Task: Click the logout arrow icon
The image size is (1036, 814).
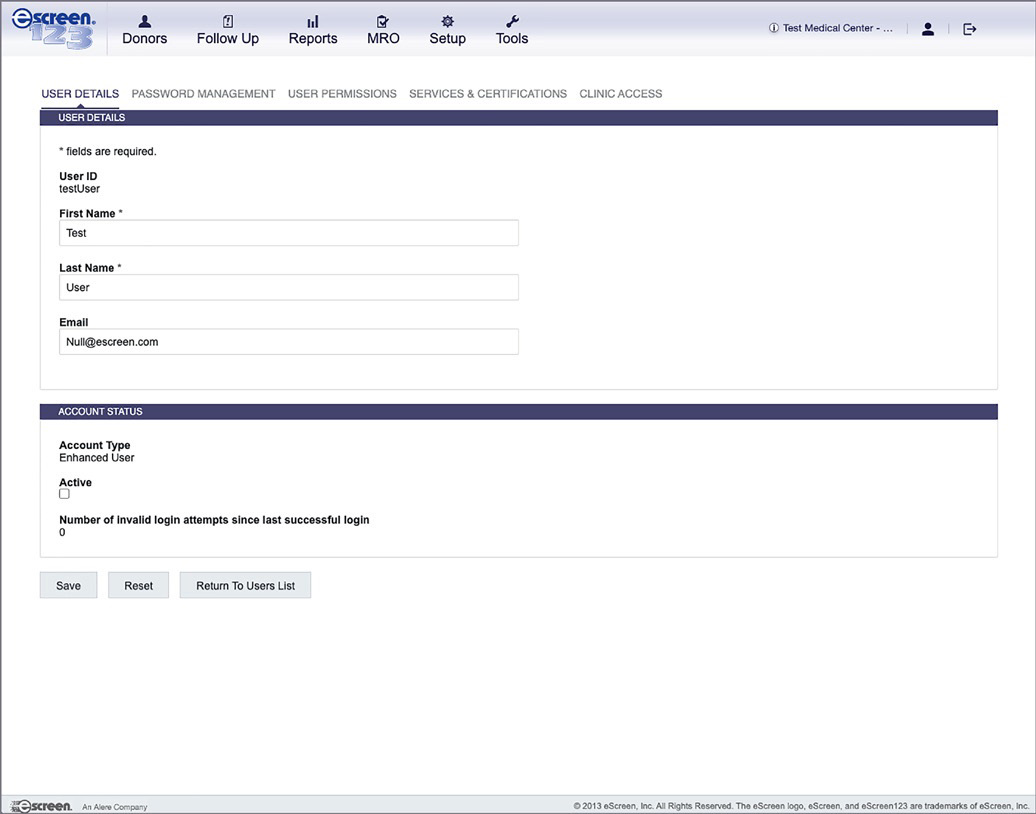Action: (969, 29)
